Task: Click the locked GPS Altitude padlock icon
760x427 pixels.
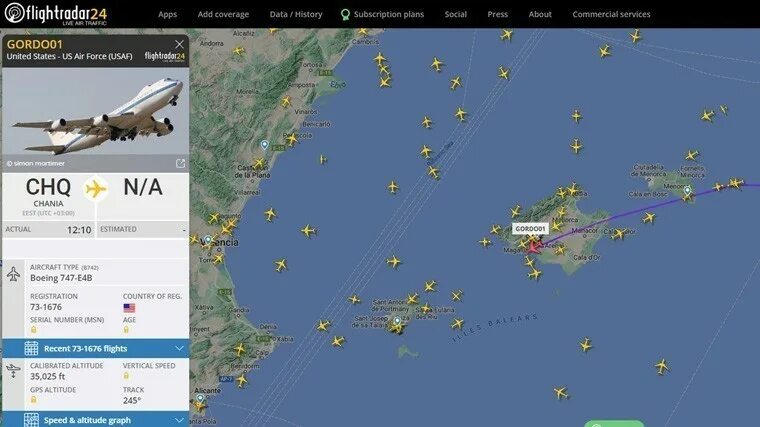Action: pos(33,400)
